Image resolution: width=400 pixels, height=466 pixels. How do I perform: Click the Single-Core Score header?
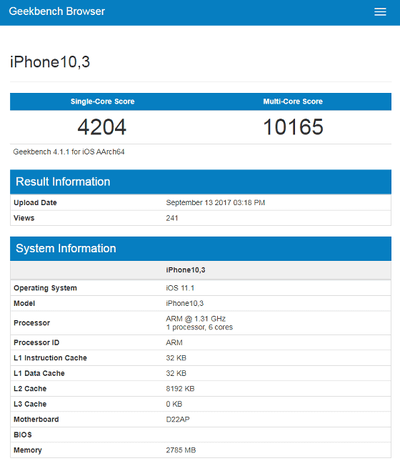point(102,102)
